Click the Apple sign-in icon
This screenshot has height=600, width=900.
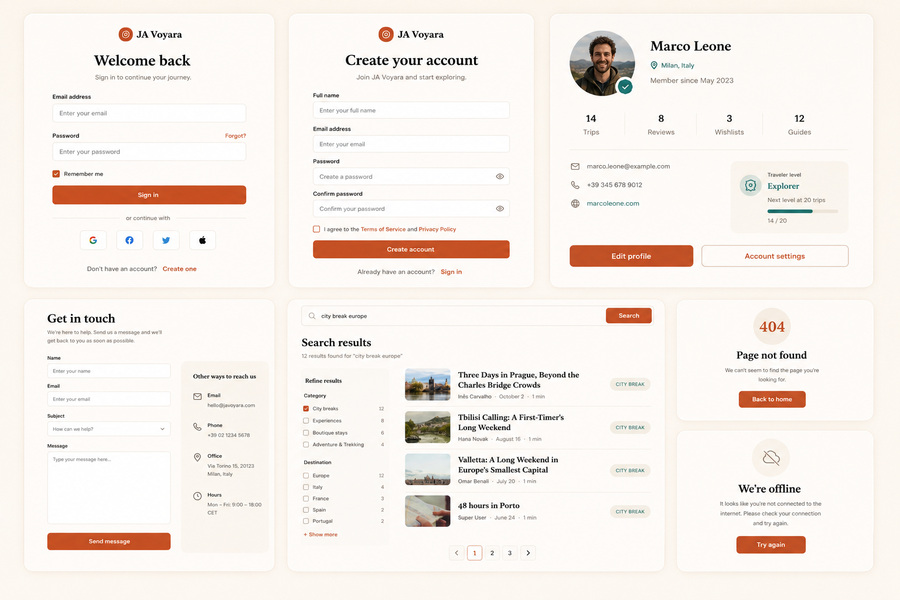tap(203, 240)
